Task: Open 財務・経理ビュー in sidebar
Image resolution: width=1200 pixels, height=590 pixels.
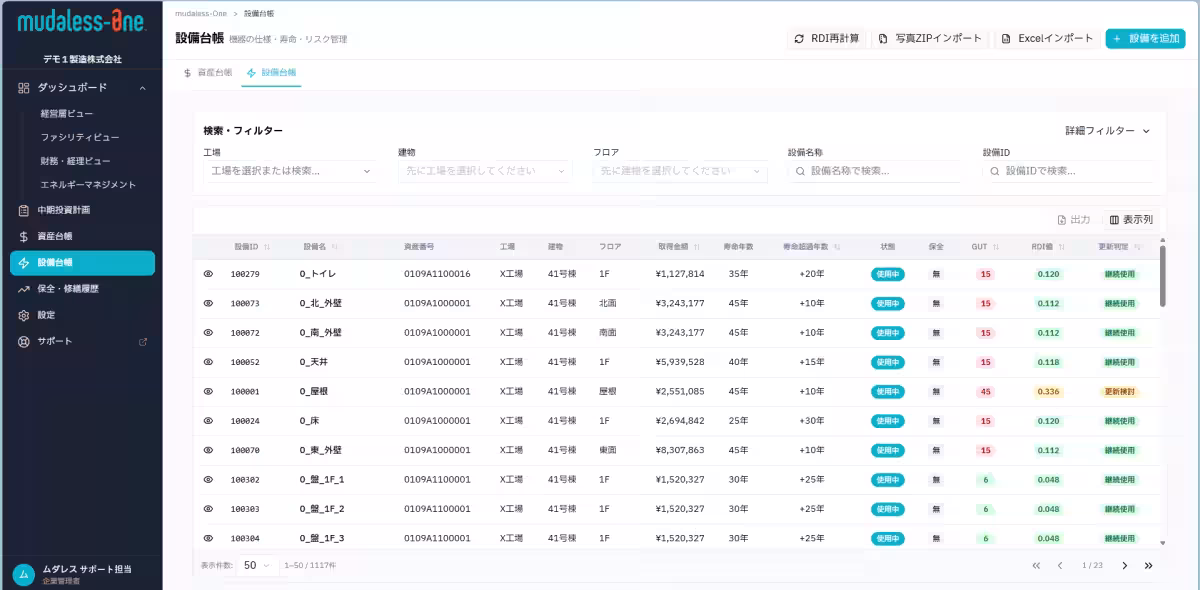Action: point(76,161)
